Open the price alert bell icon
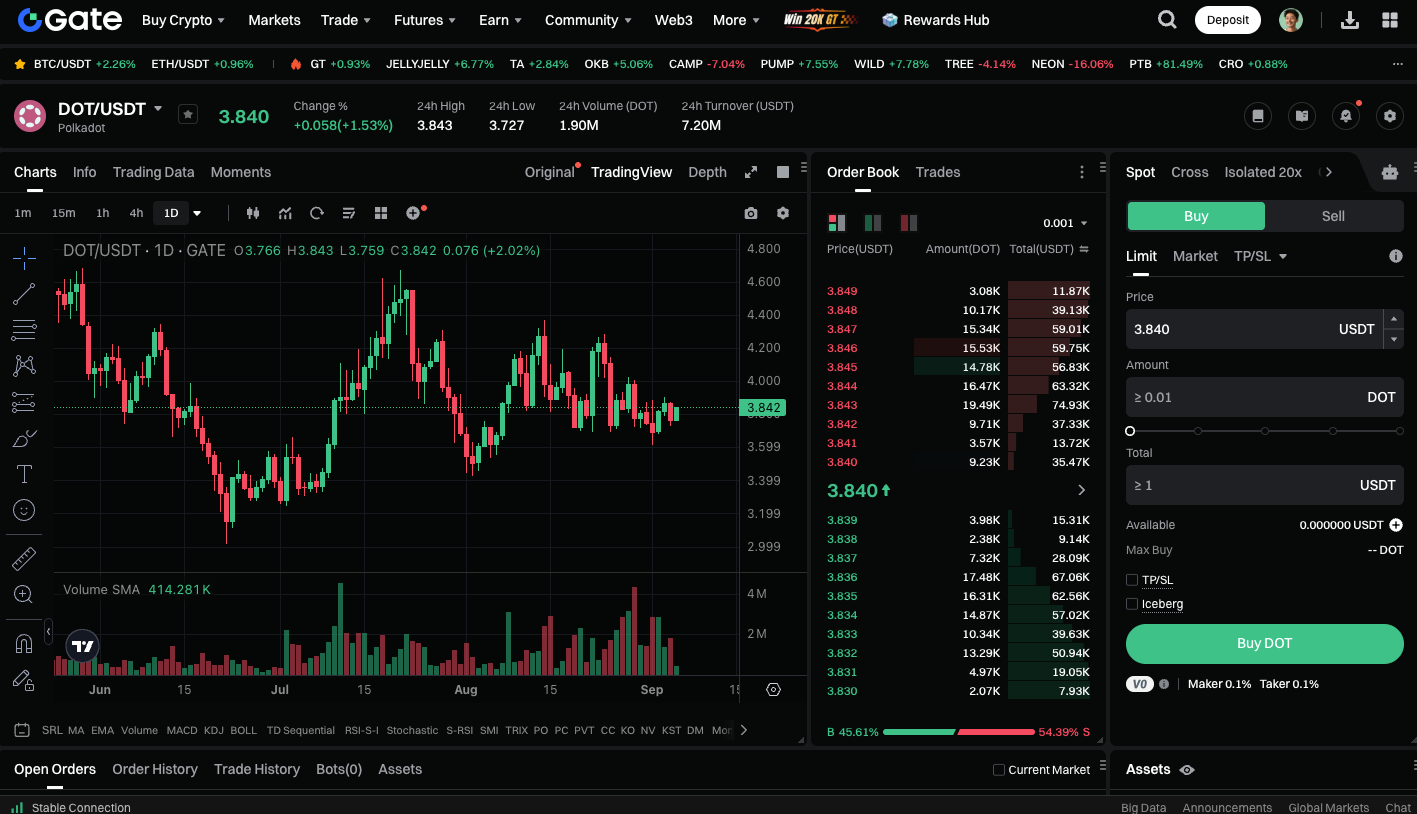1417x814 pixels. coord(1346,116)
